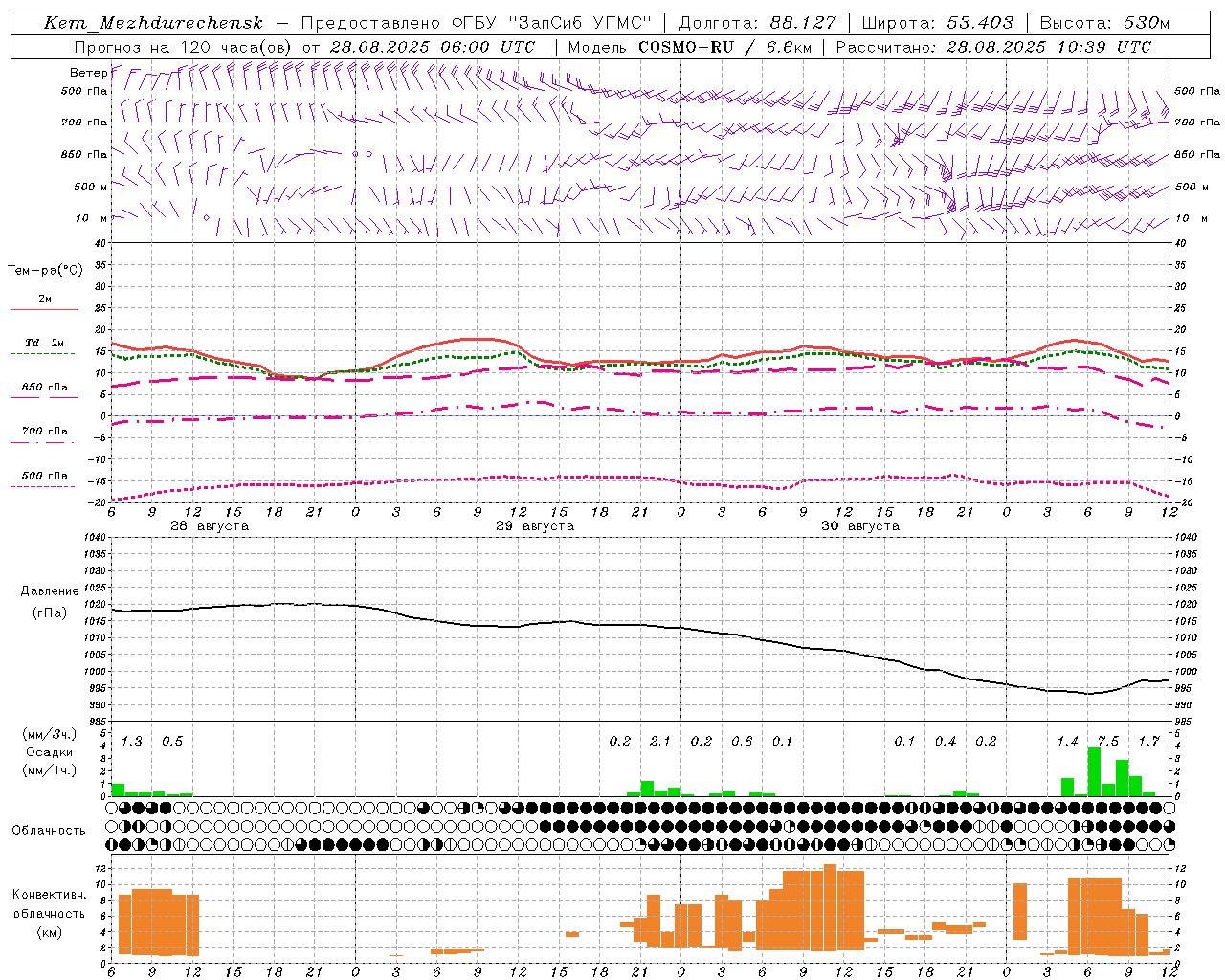1225x980 pixels.
Task: Click the (км) unit under облачность
Action: pos(50,932)
